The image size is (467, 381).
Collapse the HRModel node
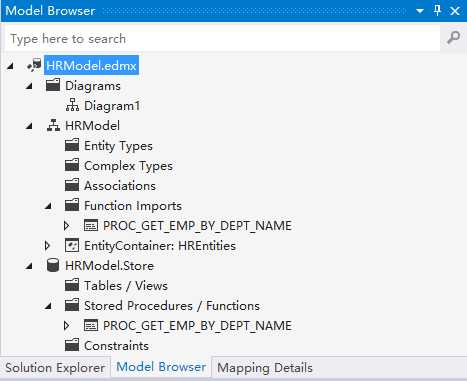coord(29,126)
